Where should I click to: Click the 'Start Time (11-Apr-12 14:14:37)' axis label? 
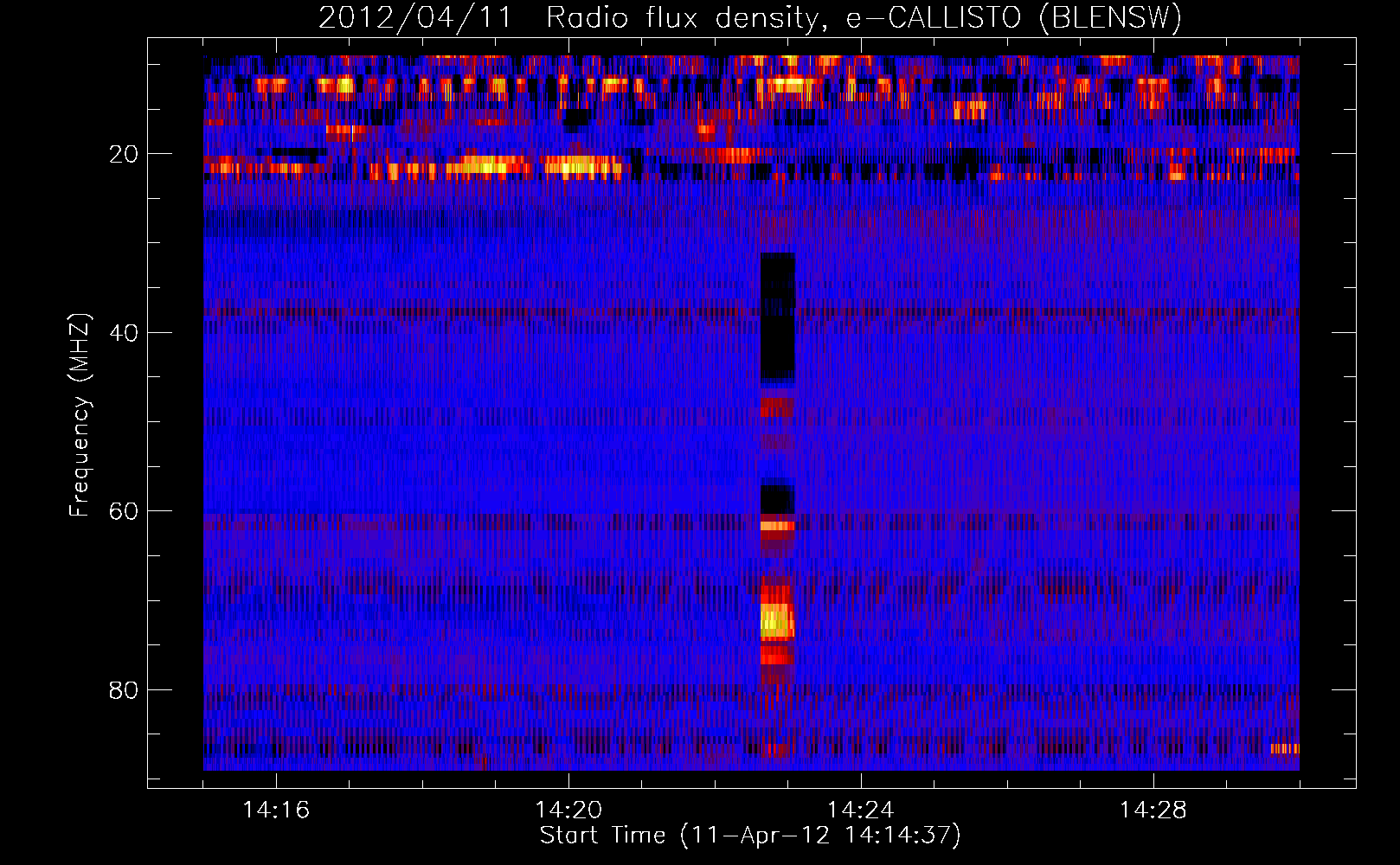click(750, 835)
